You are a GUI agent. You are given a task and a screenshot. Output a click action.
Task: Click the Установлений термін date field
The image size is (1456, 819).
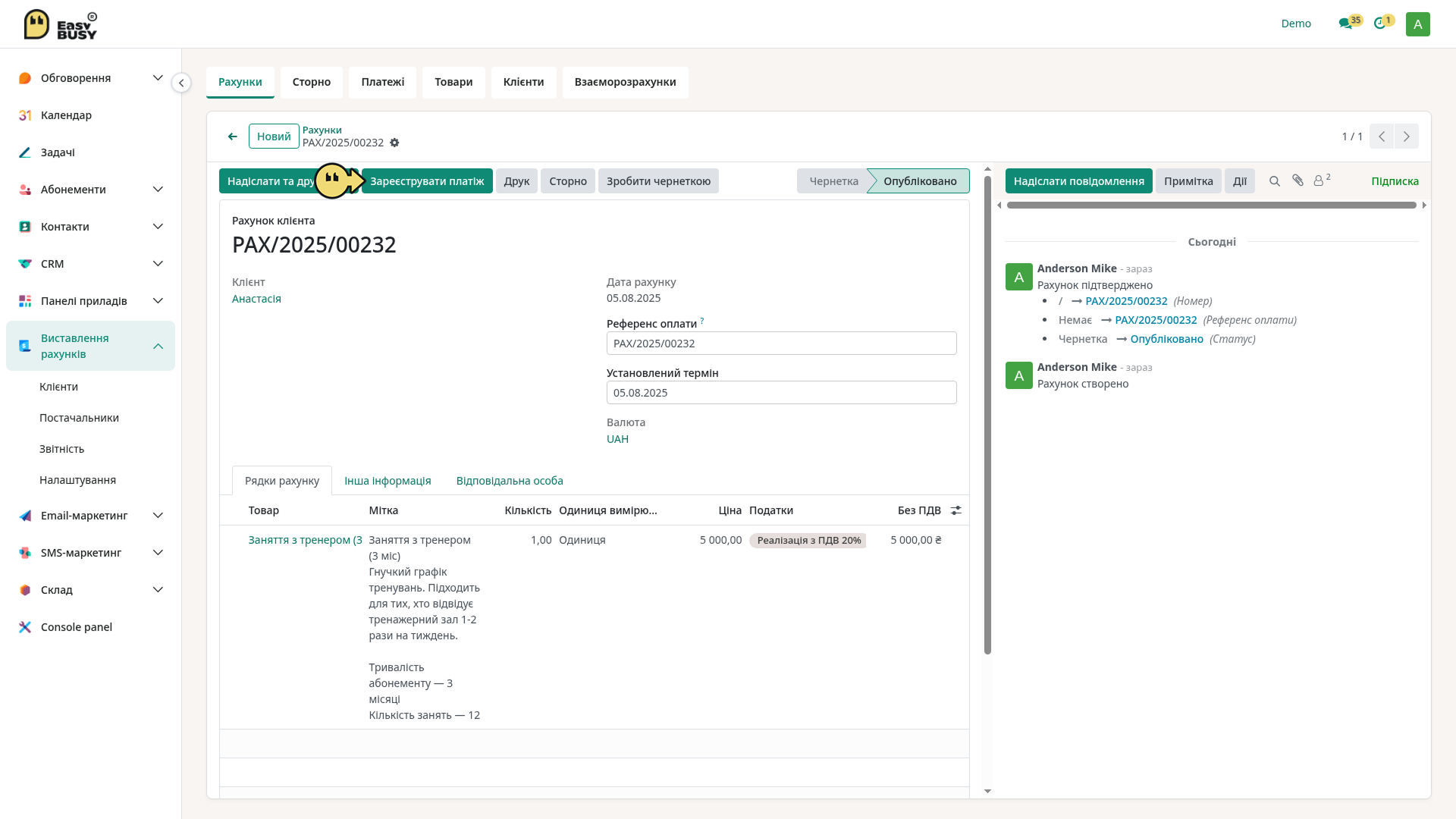(x=781, y=393)
